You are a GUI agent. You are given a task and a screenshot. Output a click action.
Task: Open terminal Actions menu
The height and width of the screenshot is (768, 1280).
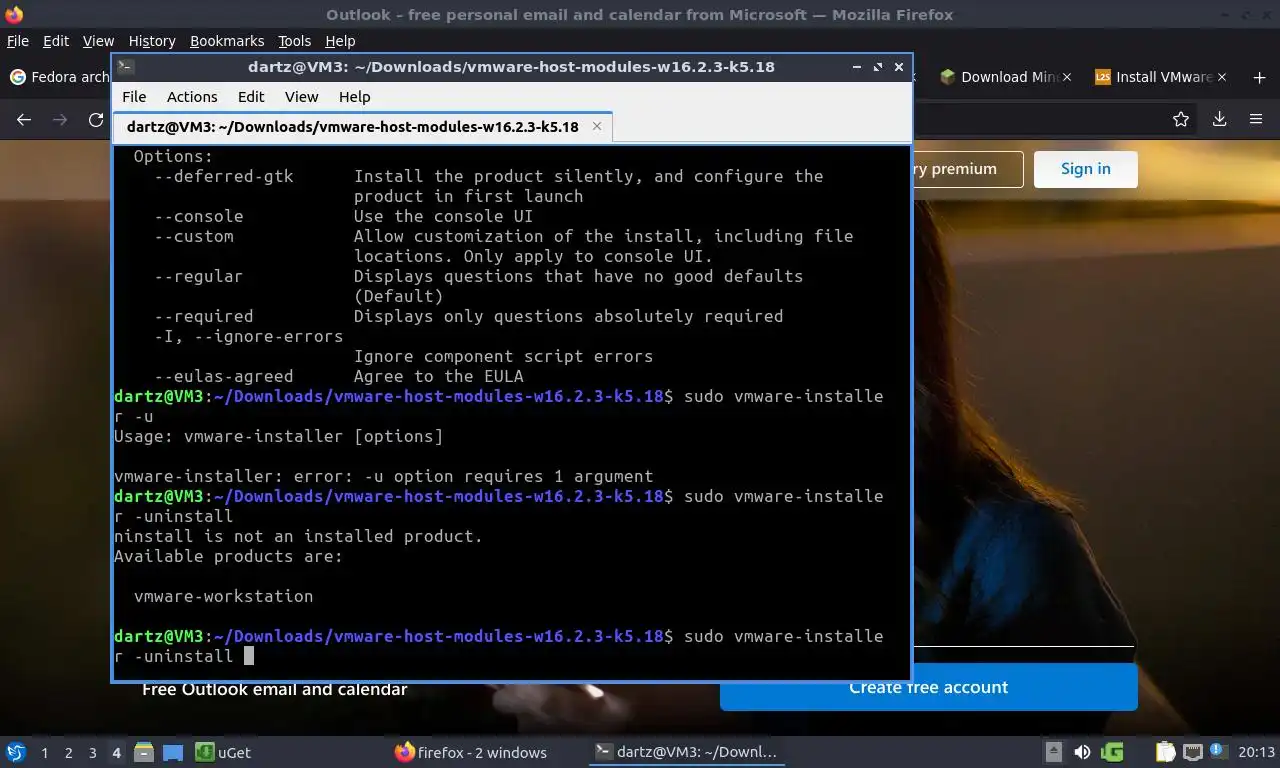tap(192, 97)
